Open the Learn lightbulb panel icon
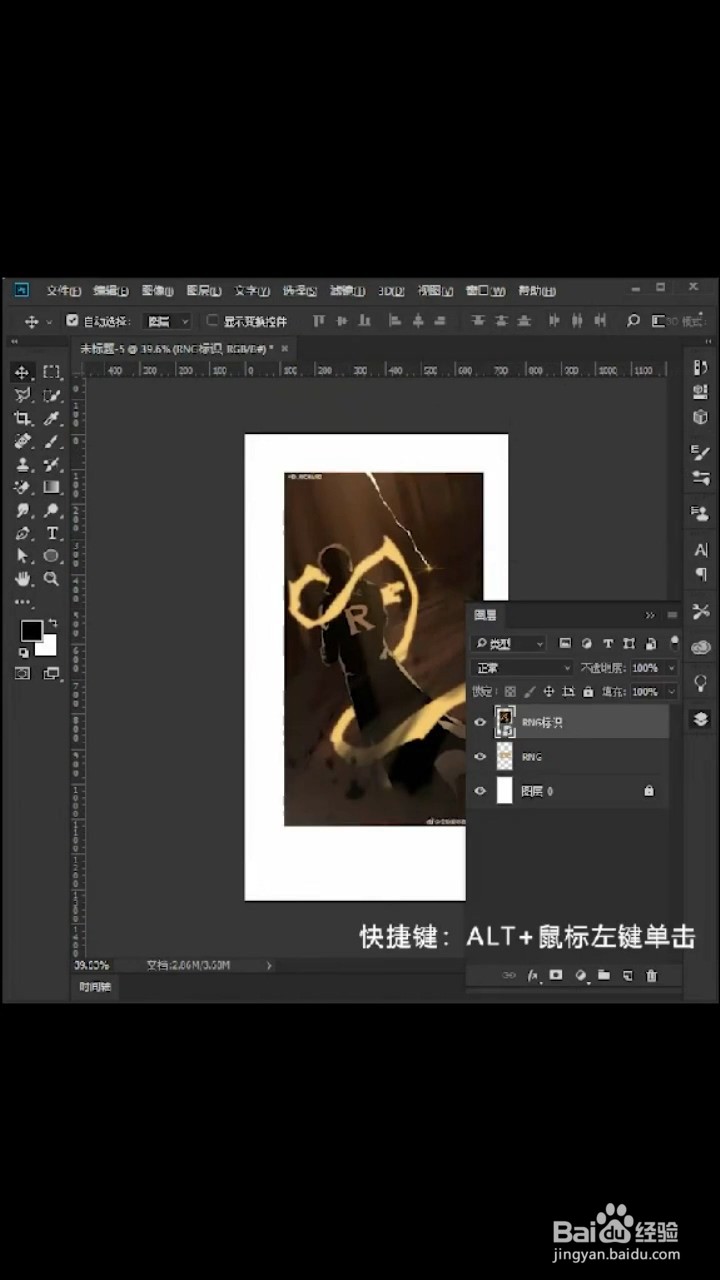This screenshot has height=1280, width=720. pos(701,683)
